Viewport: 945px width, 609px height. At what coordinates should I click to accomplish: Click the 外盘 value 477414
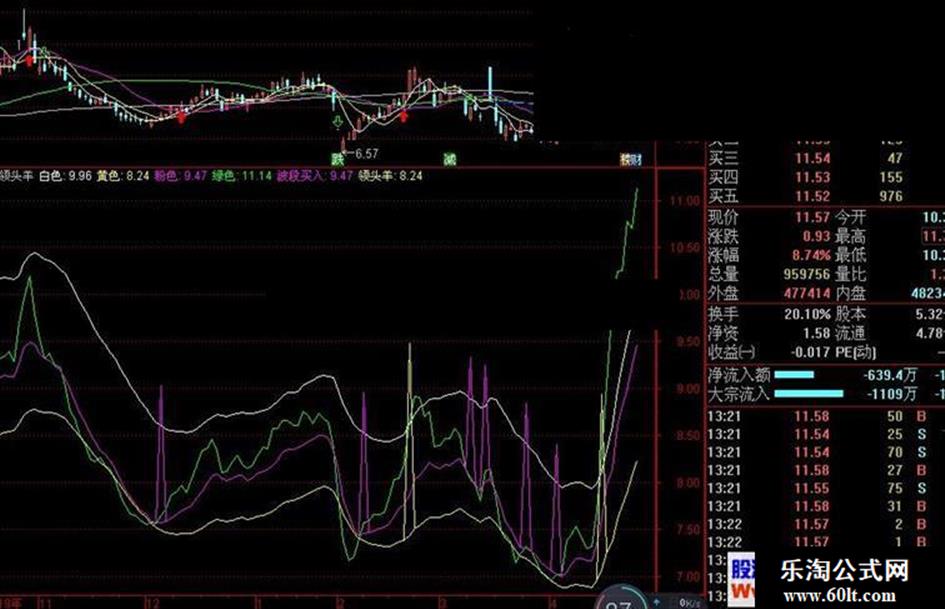807,294
